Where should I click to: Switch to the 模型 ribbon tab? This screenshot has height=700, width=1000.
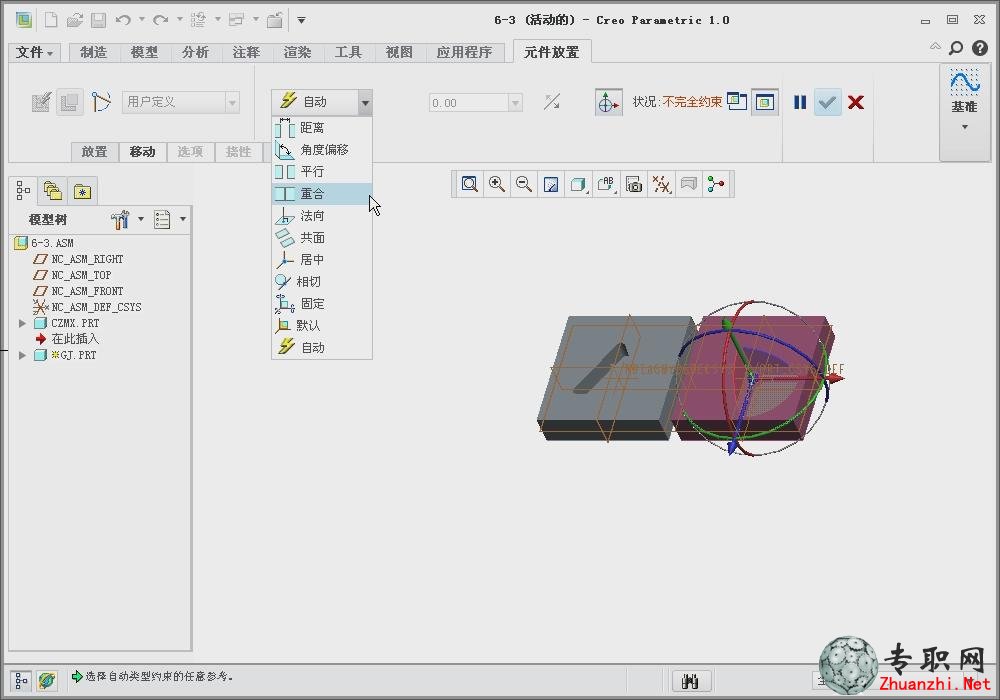pyautogui.click(x=144, y=52)
